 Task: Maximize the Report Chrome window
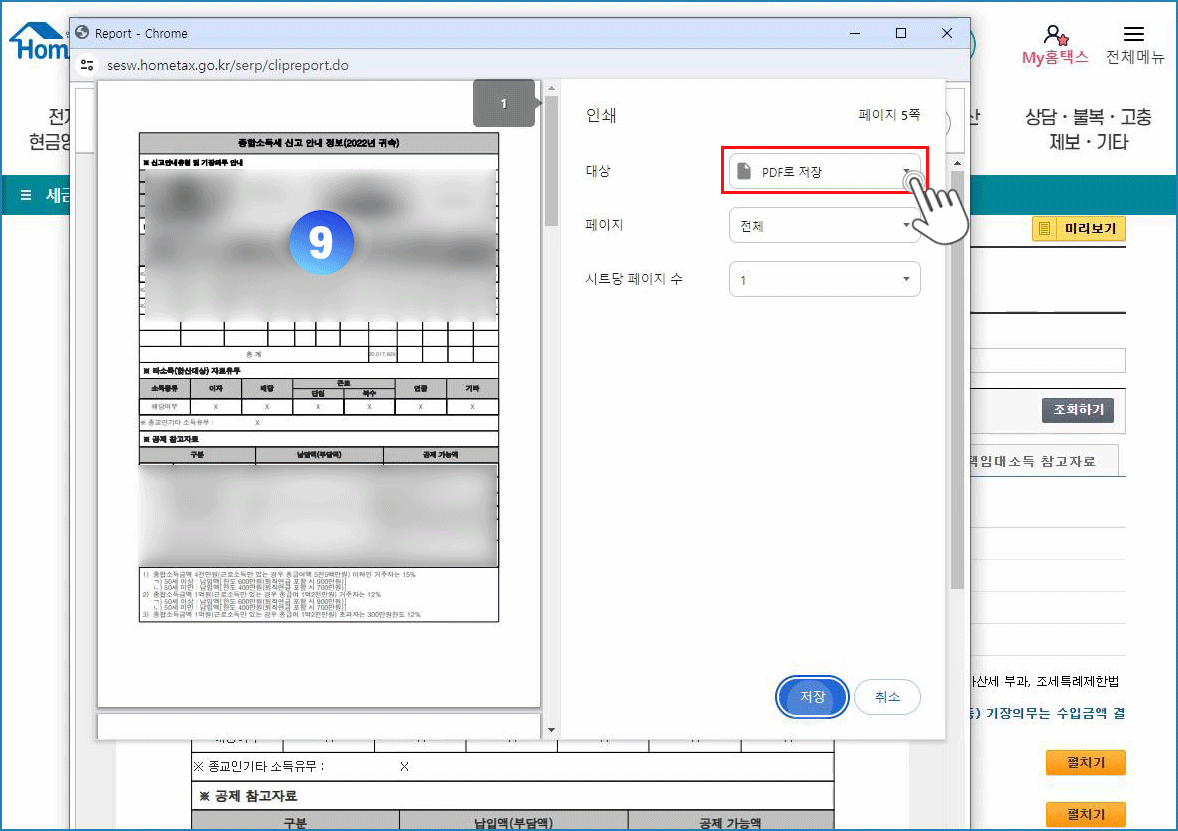click(x=901, y=33)
